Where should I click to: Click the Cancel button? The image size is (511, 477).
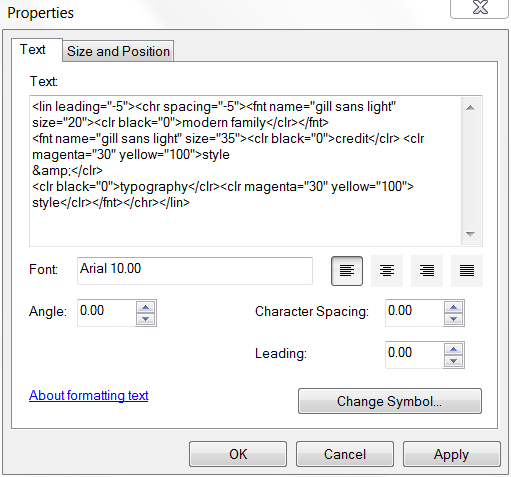coord(345,454)
